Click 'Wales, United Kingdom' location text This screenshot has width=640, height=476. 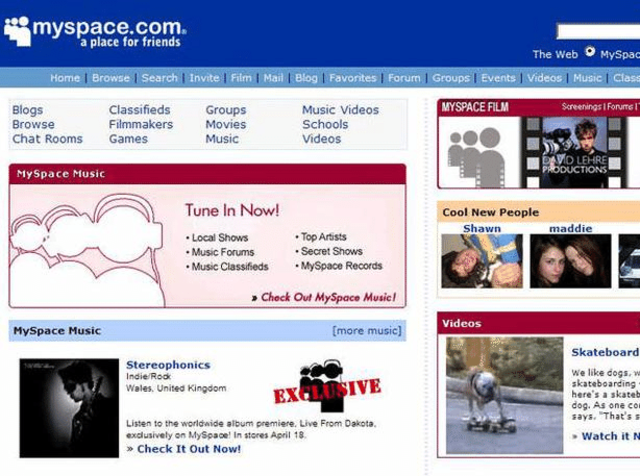(176, 388)
